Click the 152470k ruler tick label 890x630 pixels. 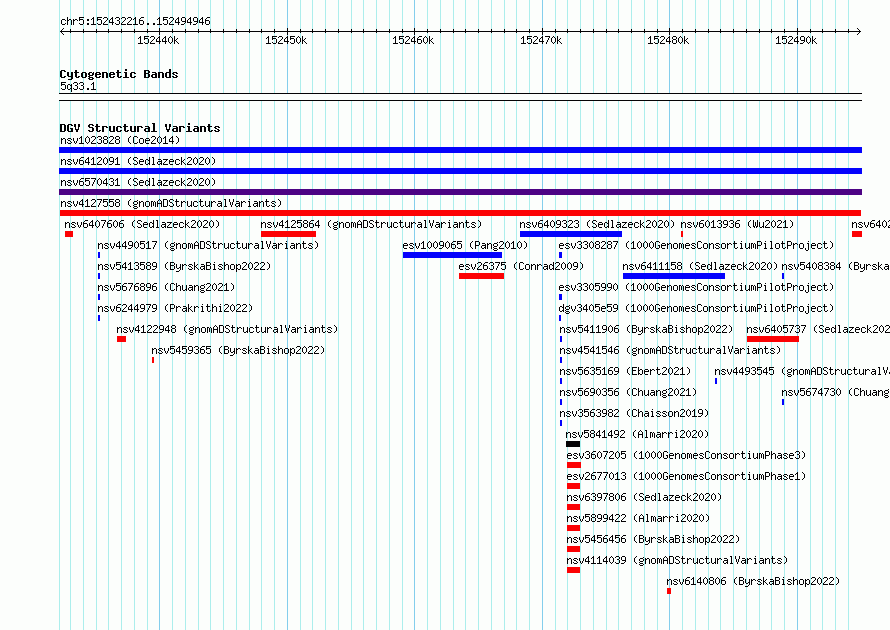[x=541, y=40]
